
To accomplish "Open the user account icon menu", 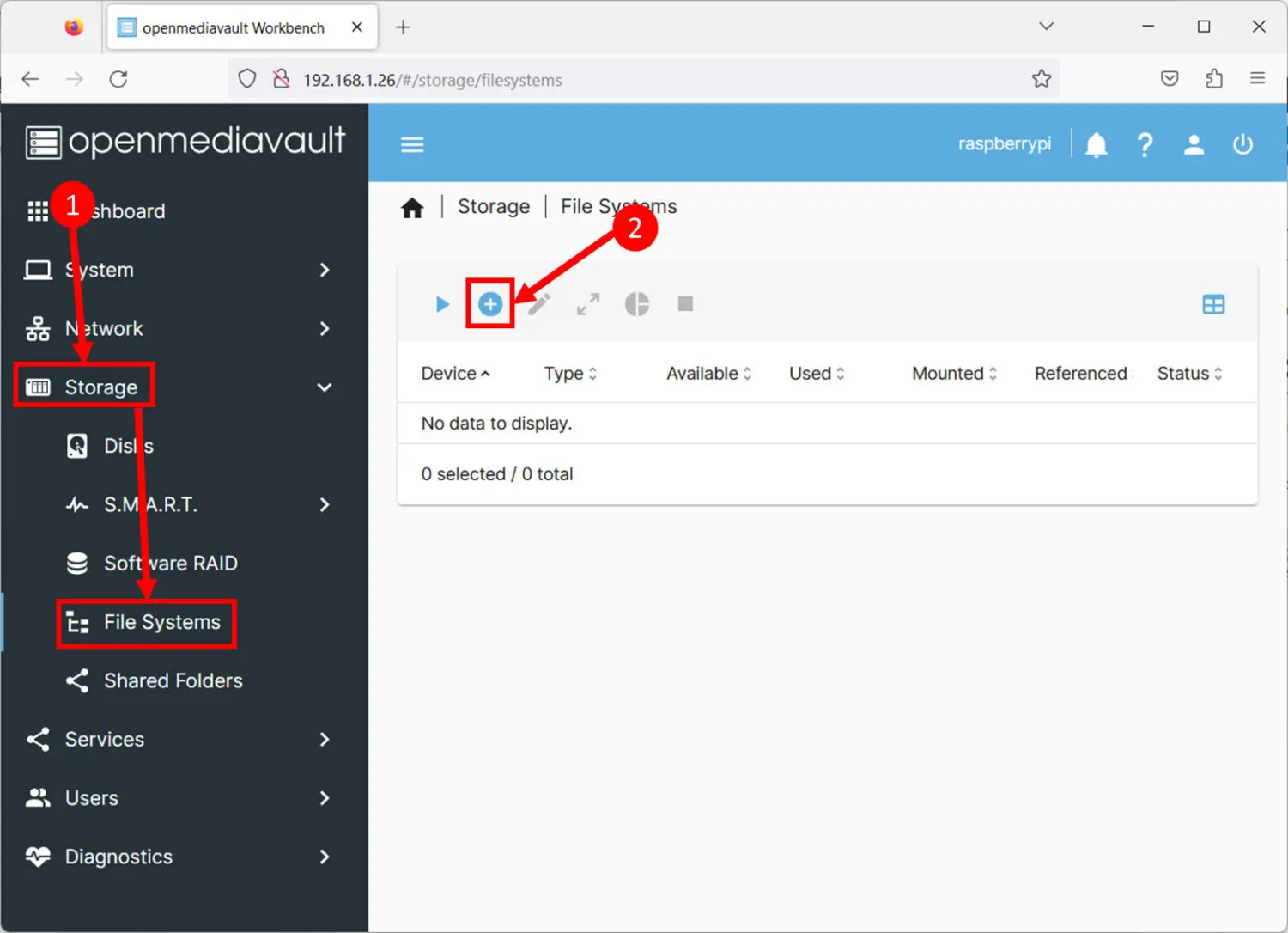I will pos(1194,144).
